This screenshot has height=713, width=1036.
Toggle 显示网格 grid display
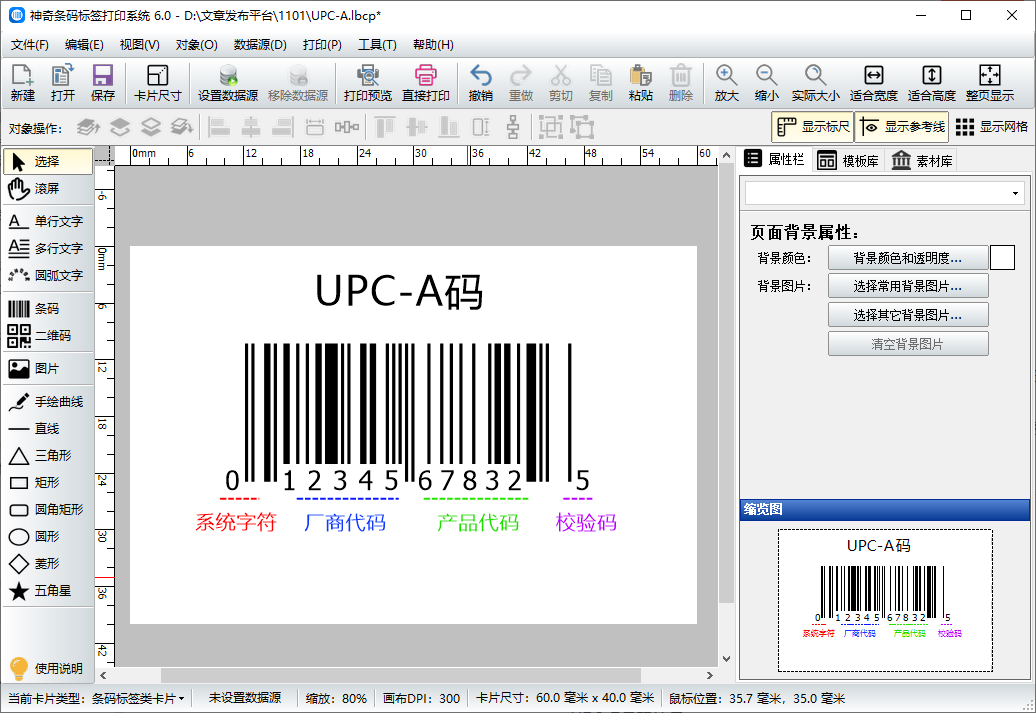pos(992,126)
